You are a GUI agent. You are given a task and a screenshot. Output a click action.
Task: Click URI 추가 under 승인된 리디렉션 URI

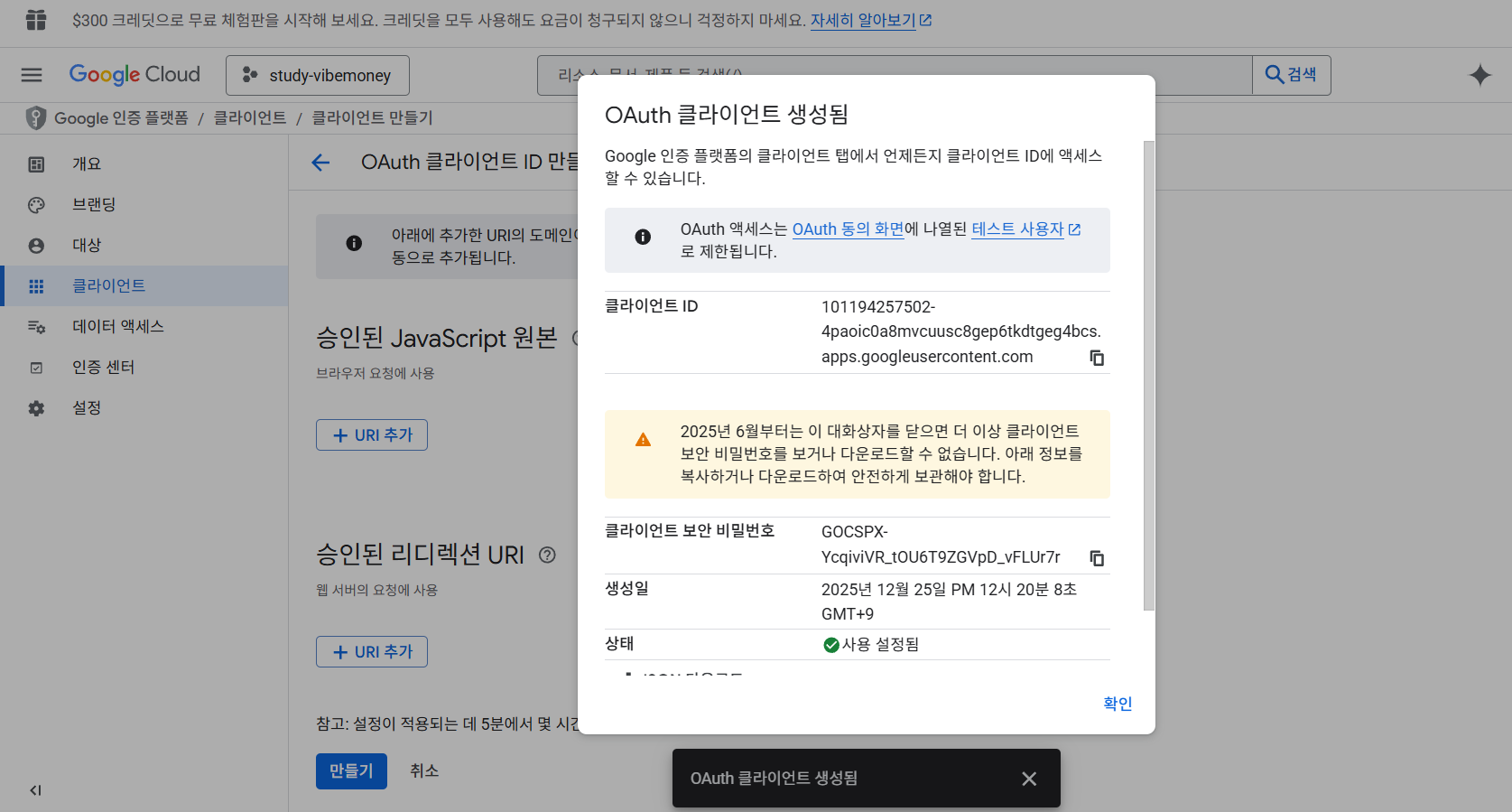(372, 652)
